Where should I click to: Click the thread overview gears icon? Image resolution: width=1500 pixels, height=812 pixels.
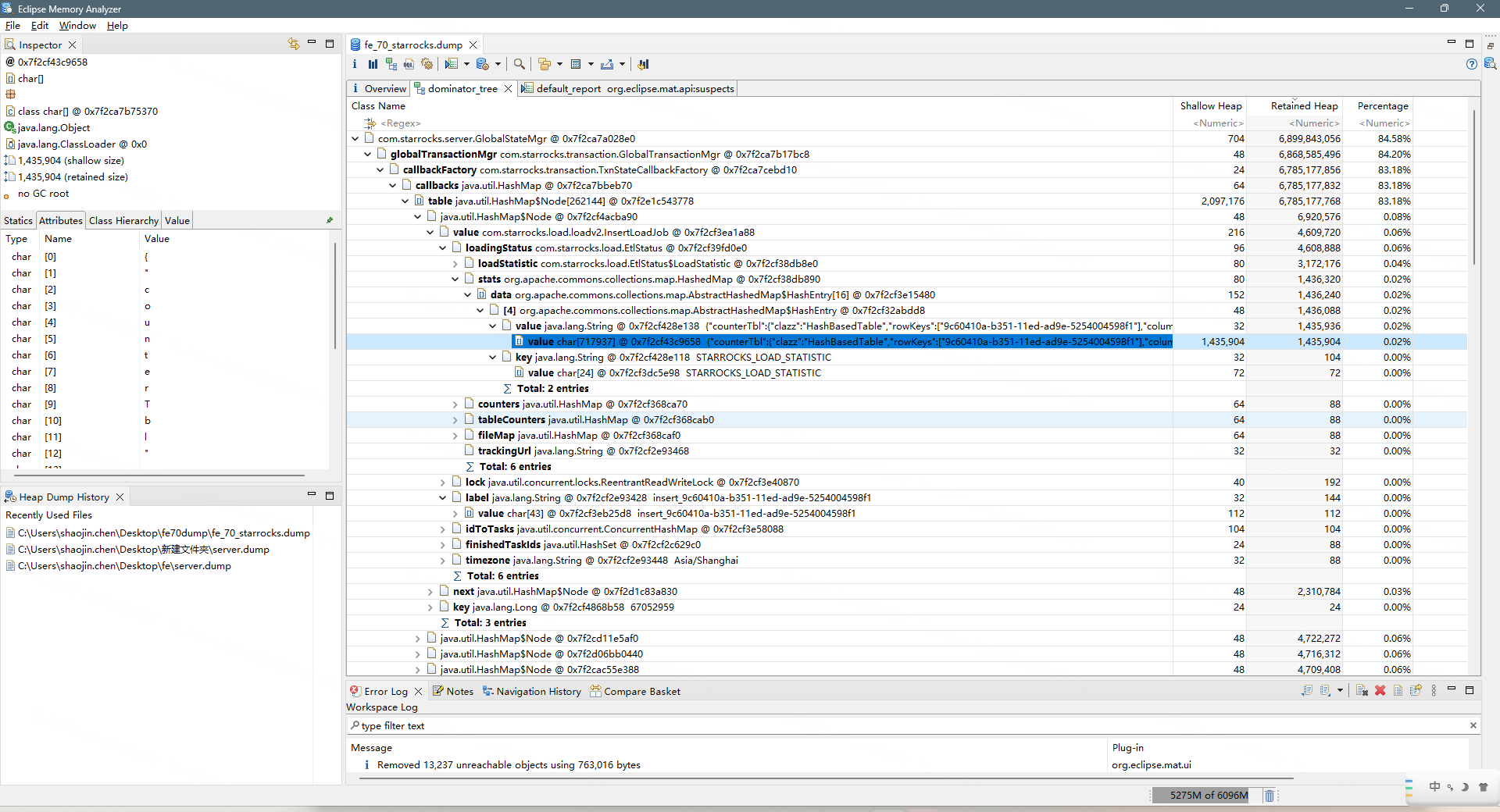tap(427, 64)
